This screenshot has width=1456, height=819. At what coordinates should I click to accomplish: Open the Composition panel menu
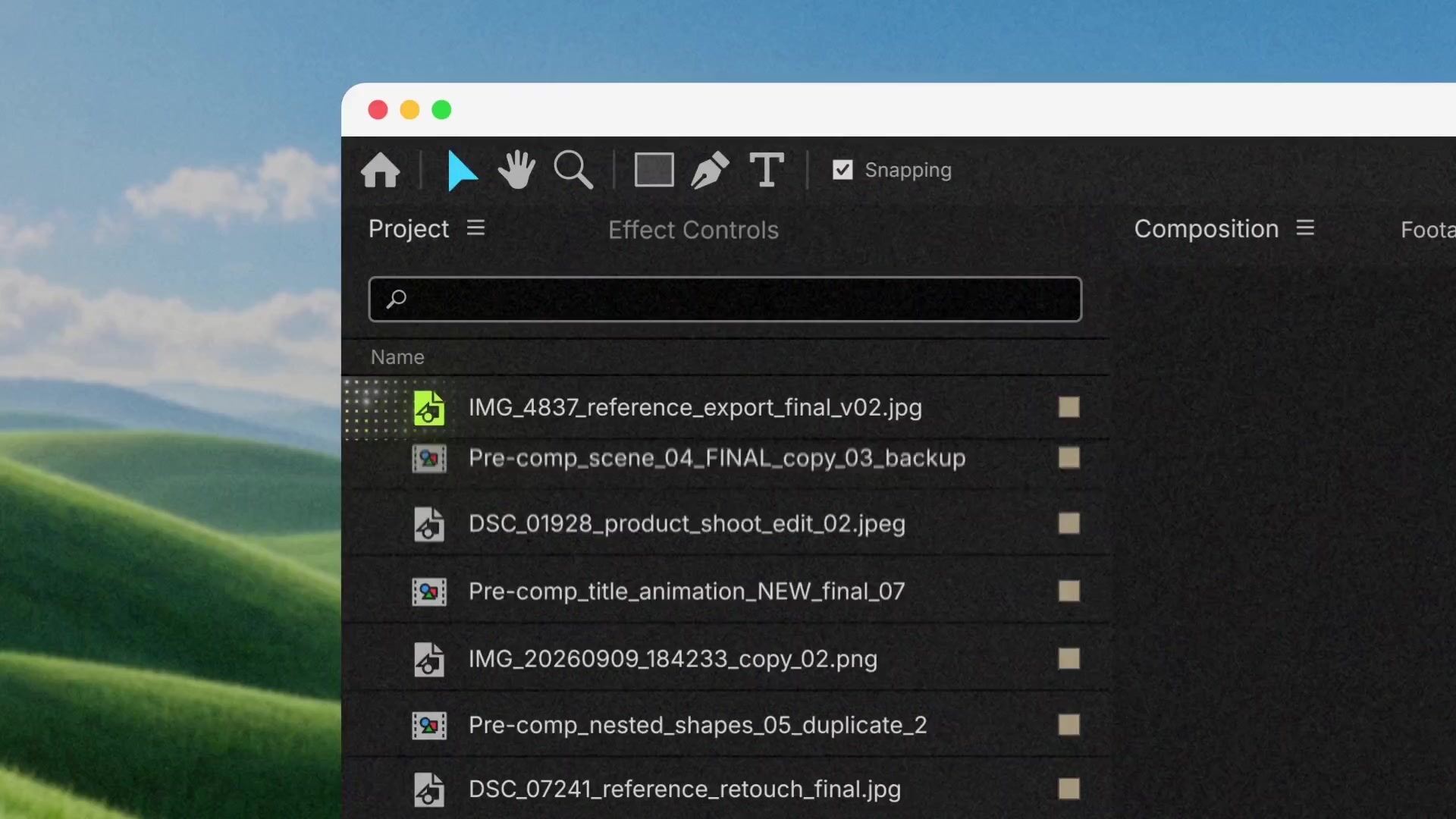pos(1305,228)
